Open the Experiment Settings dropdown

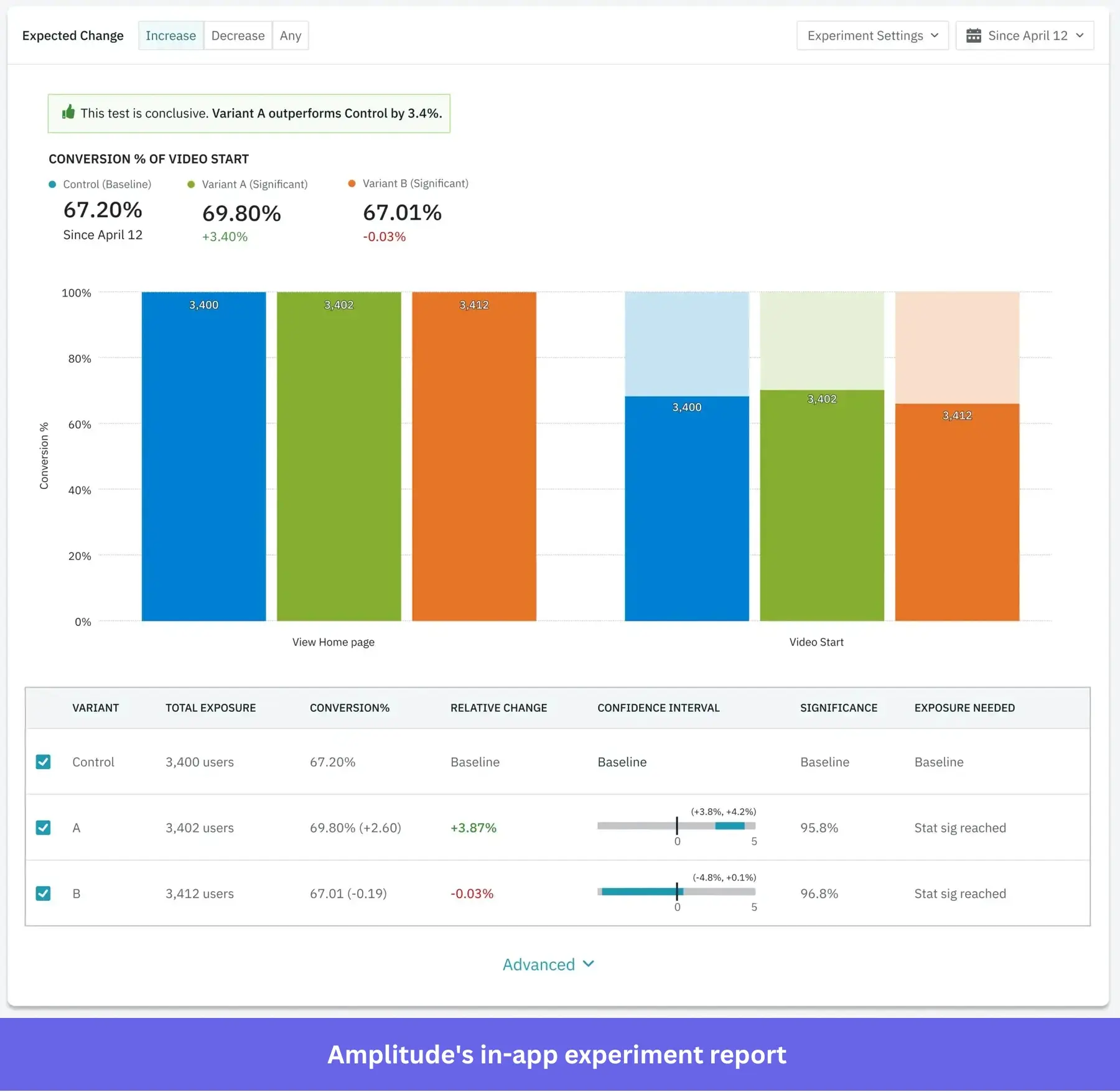pyautogui.click(x=872, y=35)
